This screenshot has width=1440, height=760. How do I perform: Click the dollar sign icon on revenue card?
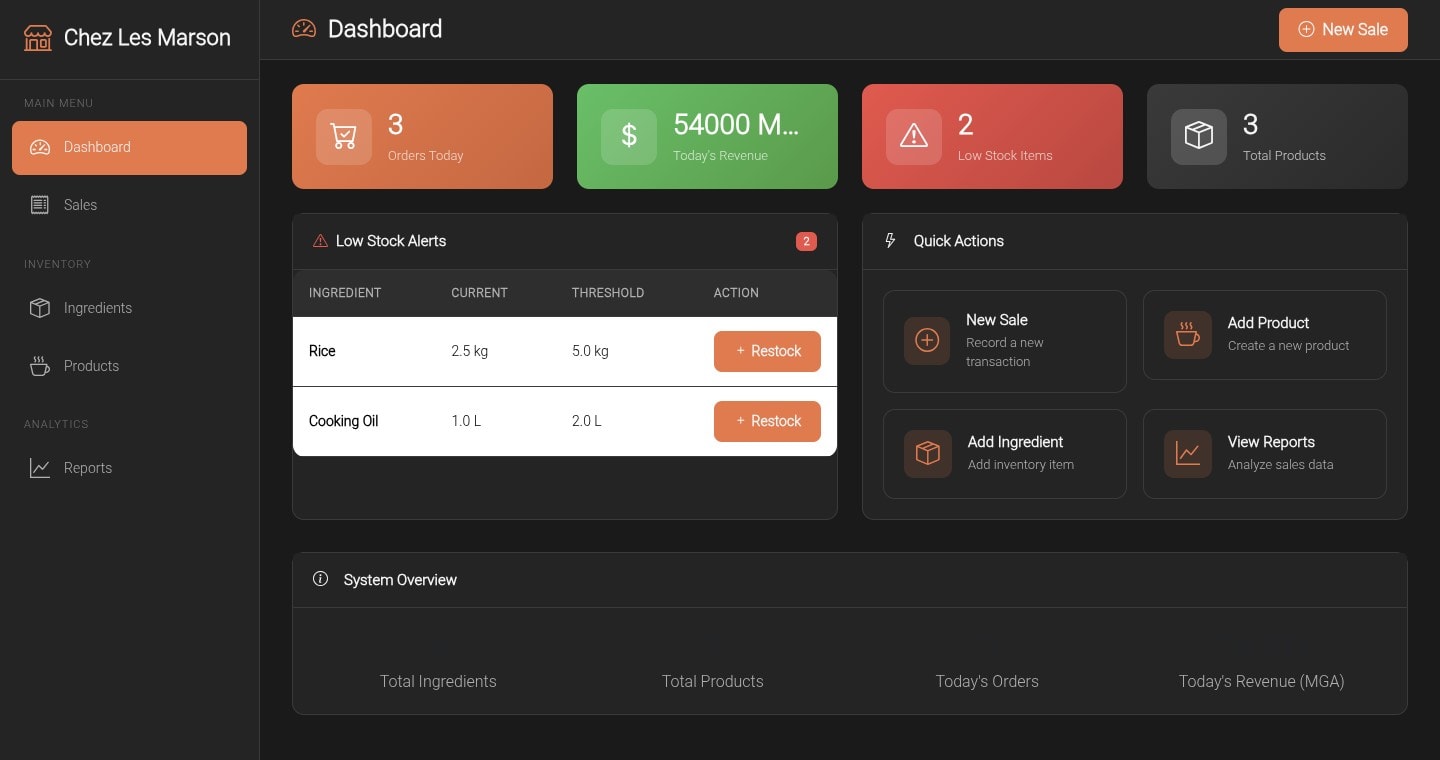[x=629, y=137]
